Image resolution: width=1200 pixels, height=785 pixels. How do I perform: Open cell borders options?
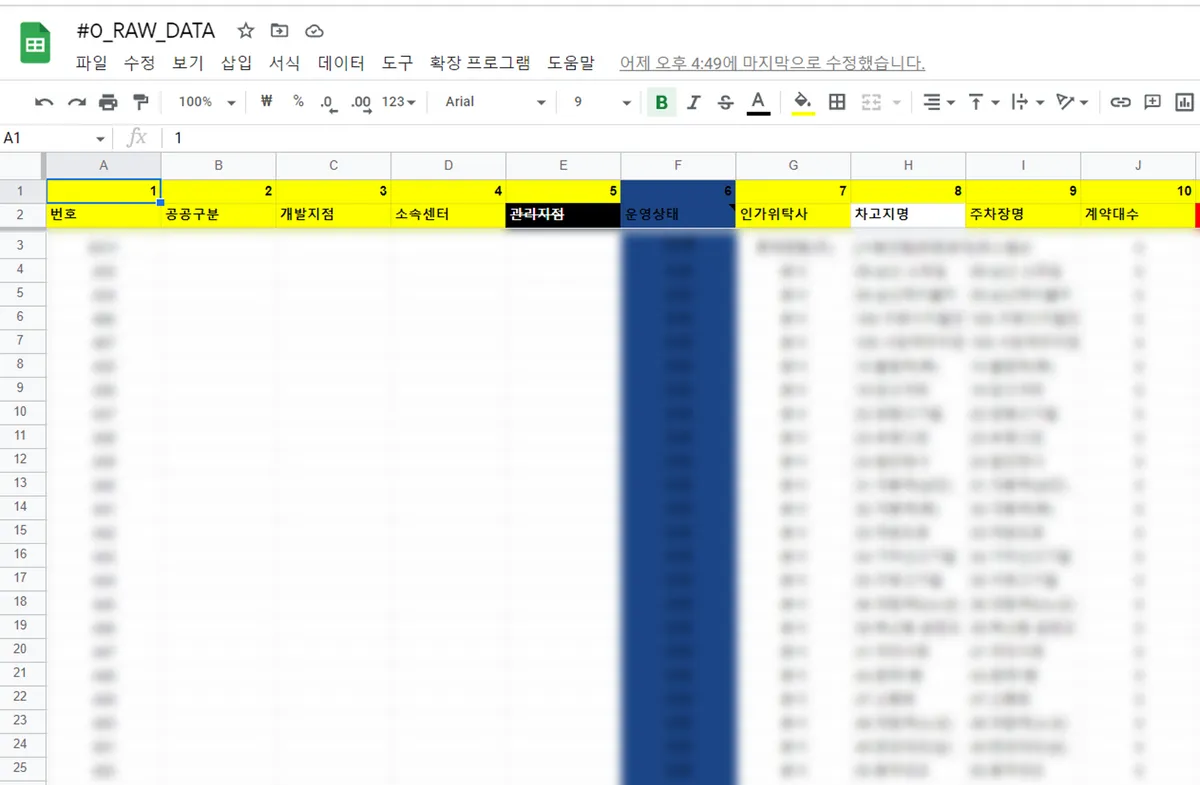(838, 102)
